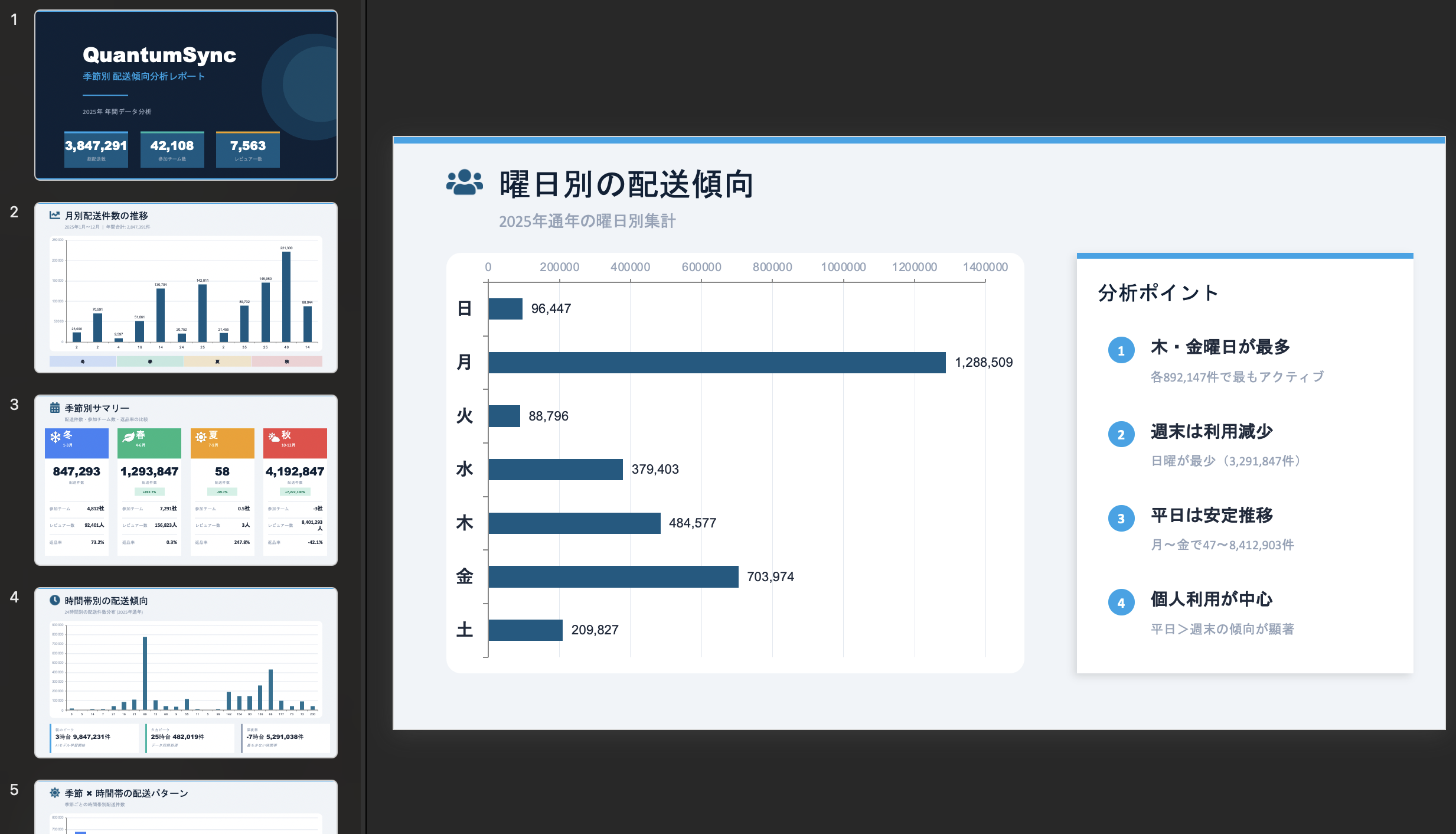Click the 分析ポイント panel heading
The width and height of the screenshot is (1456, 834).
(1158, 293)
